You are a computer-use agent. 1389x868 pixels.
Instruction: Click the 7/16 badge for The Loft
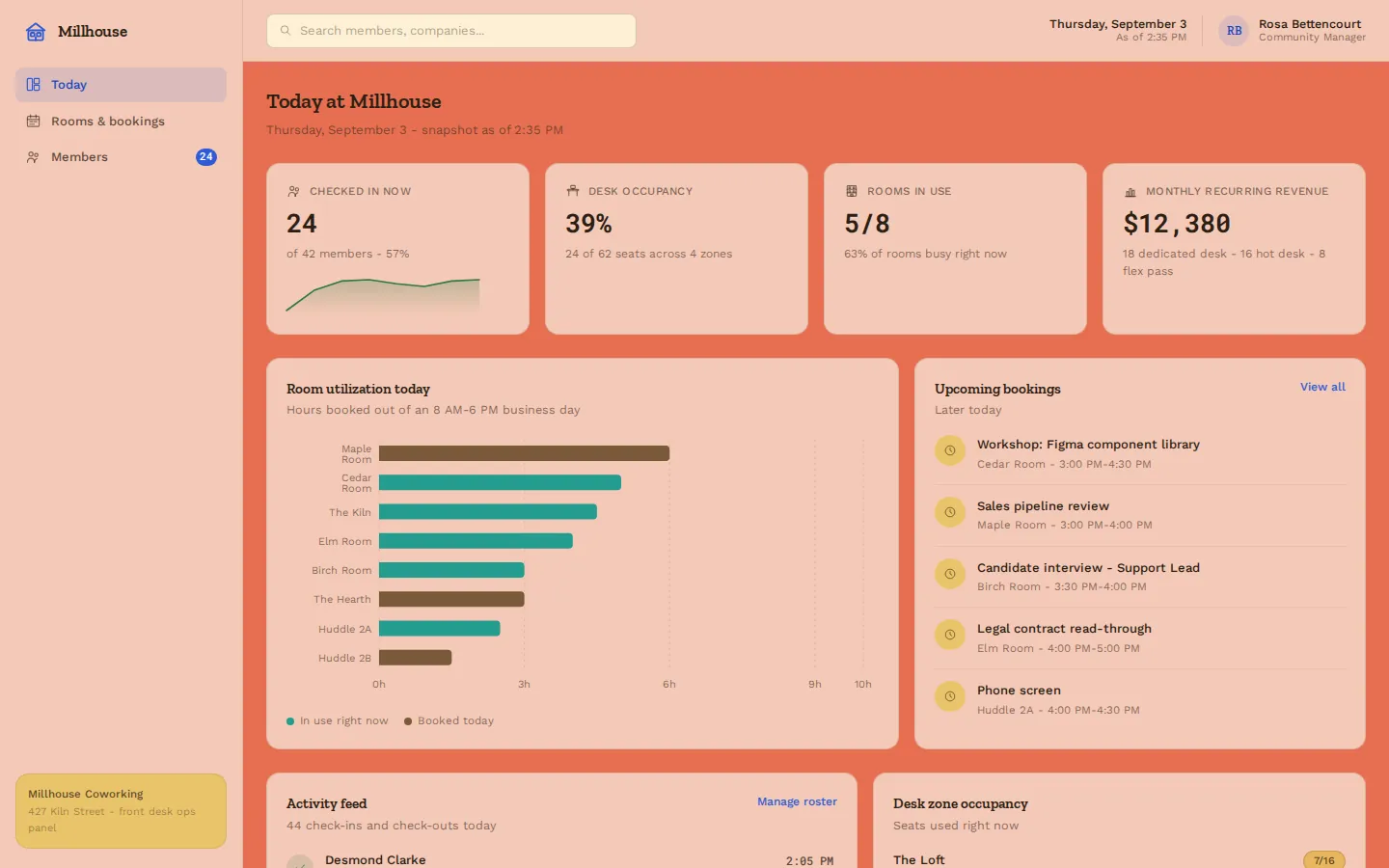click(x=1323, y=860)
